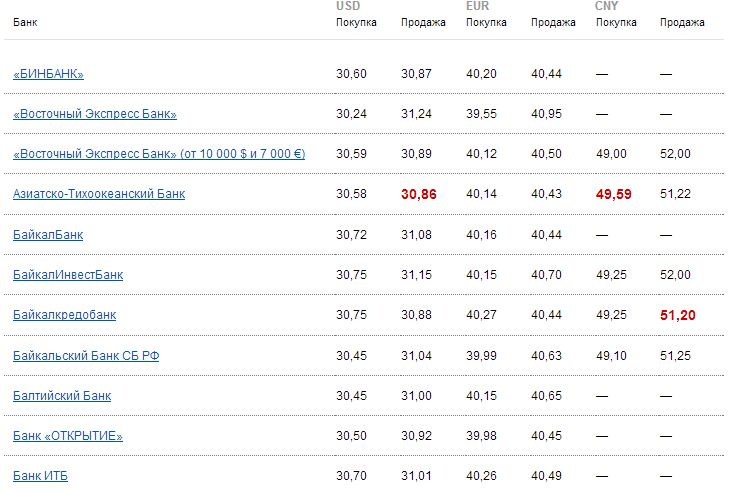Select БИНБАНК USD buy rate 30,60
732x495 pixels.
pyautogui.click(x=352, y=74)
